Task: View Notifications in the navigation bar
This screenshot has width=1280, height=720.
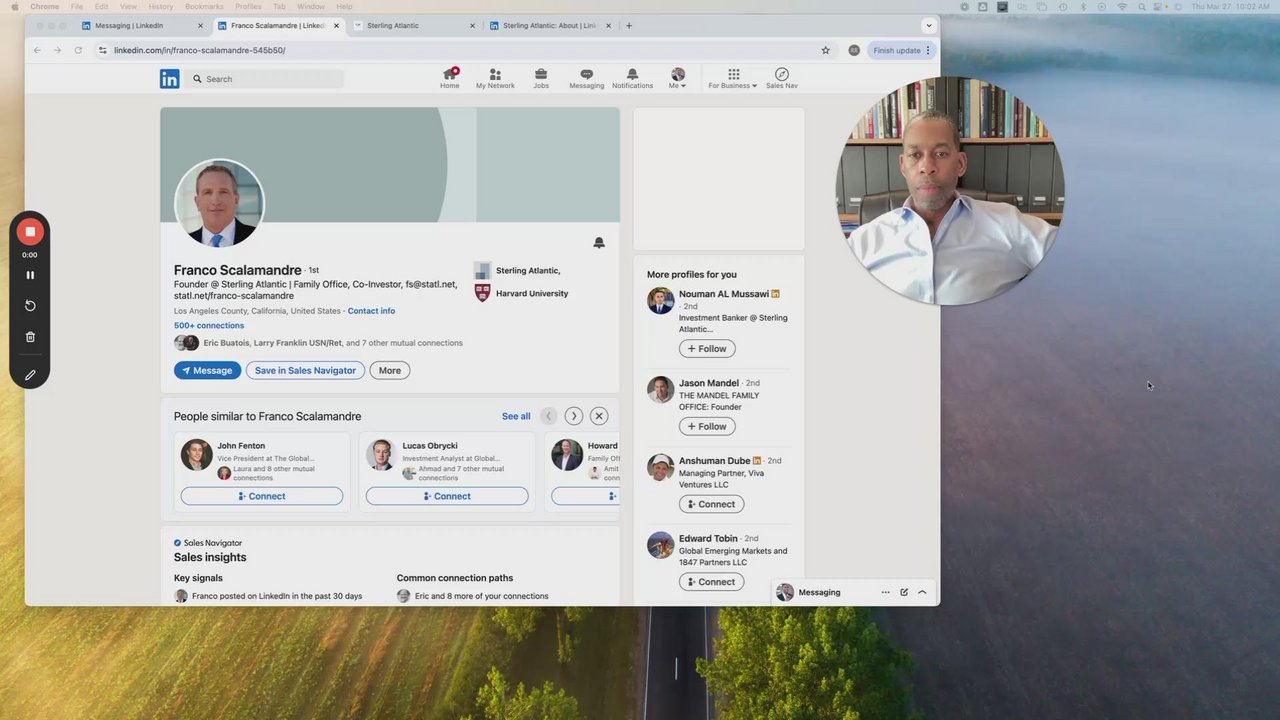Action: (632, 78)
